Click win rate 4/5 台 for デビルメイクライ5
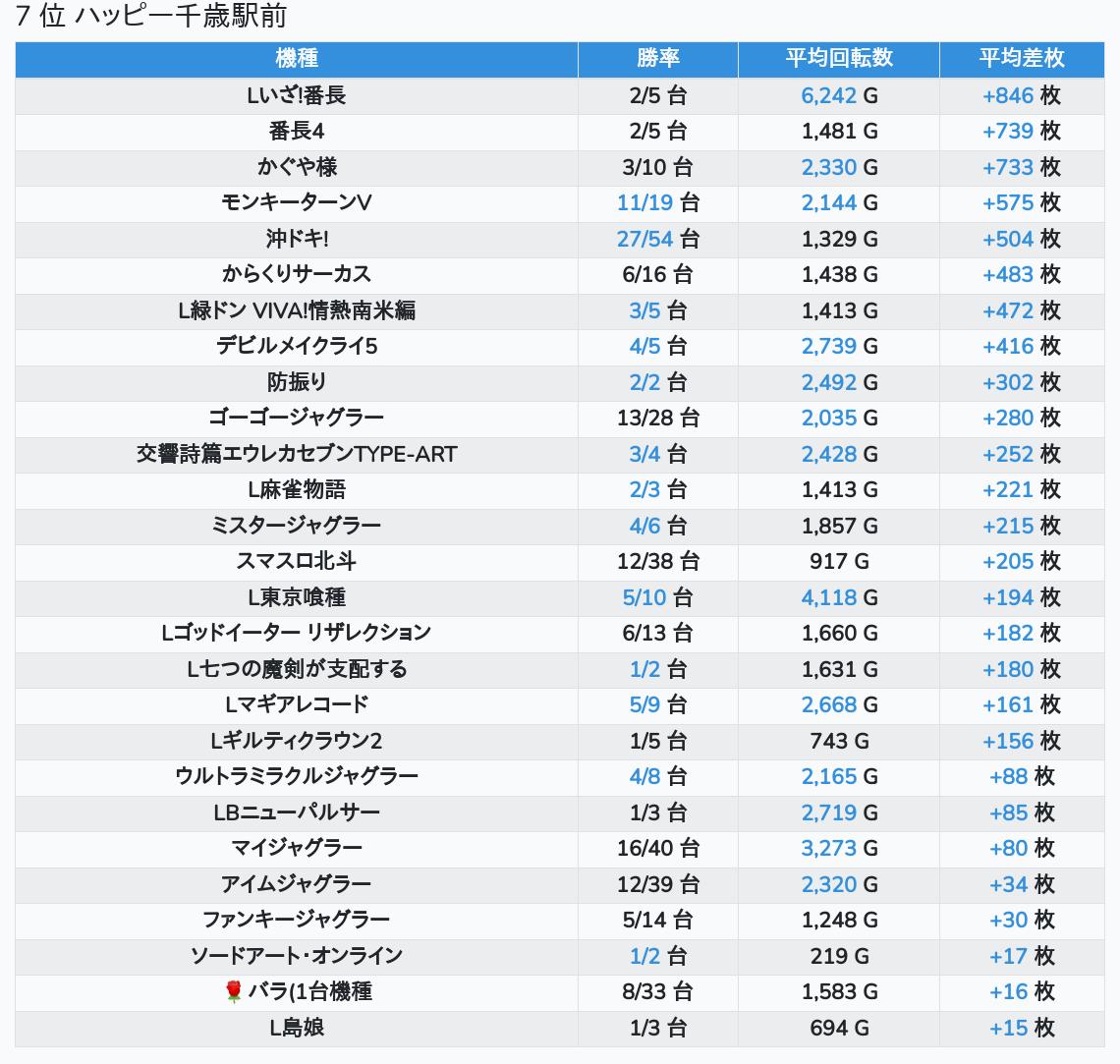This screenshot has width=1120, height=1064. click(658, 347)
